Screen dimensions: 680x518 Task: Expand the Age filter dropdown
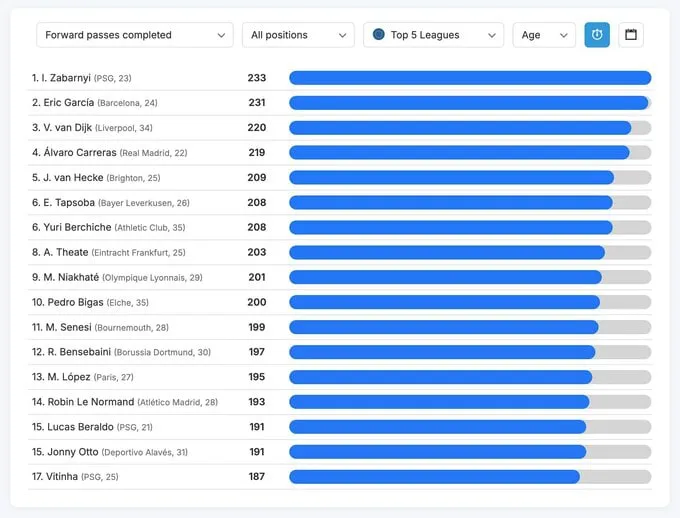click(x=544, y=35)
